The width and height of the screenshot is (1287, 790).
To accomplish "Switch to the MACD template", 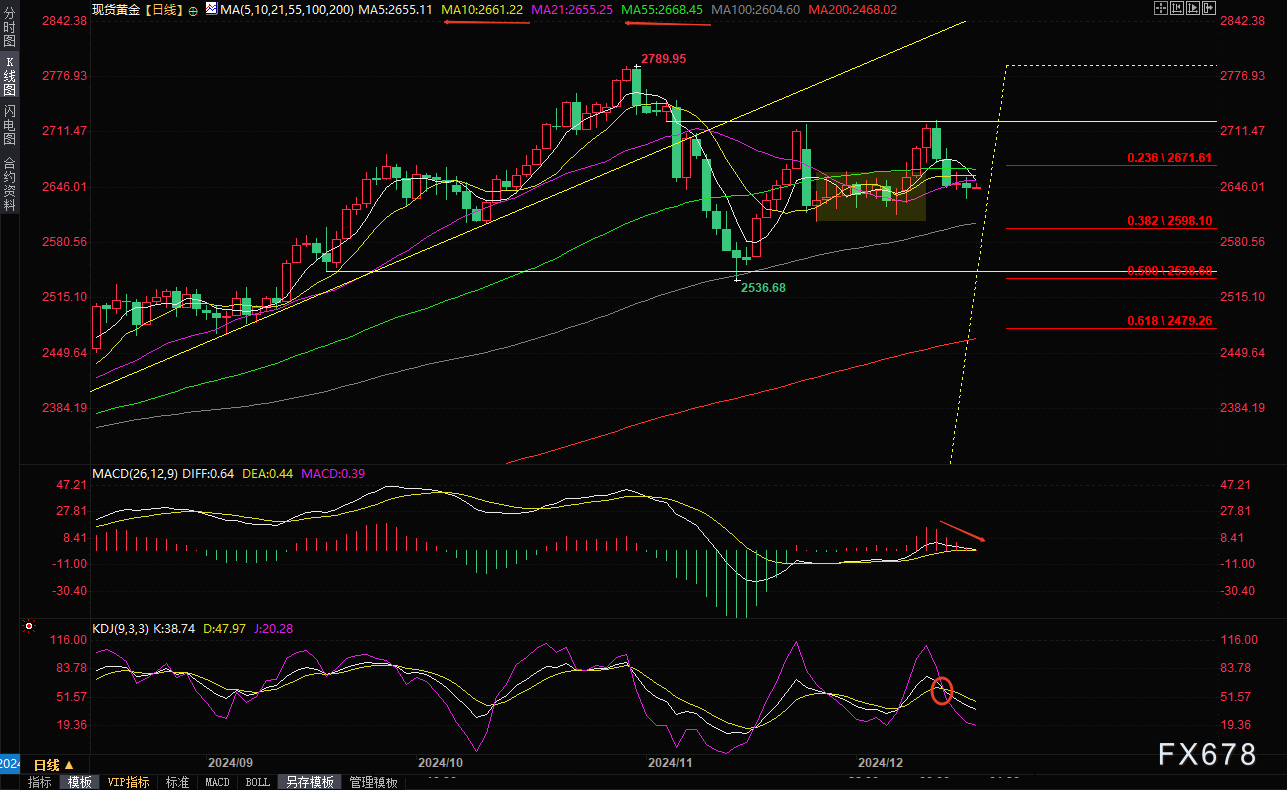I will (x=217, y=782).
